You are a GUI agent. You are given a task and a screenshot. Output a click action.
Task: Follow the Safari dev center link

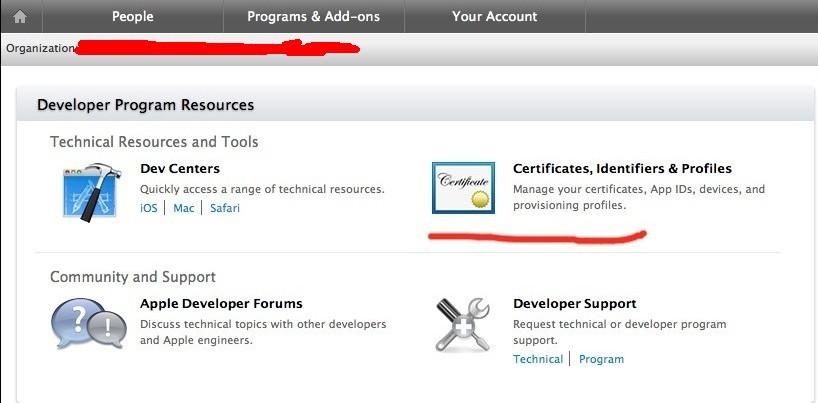(x=225, y=208)
